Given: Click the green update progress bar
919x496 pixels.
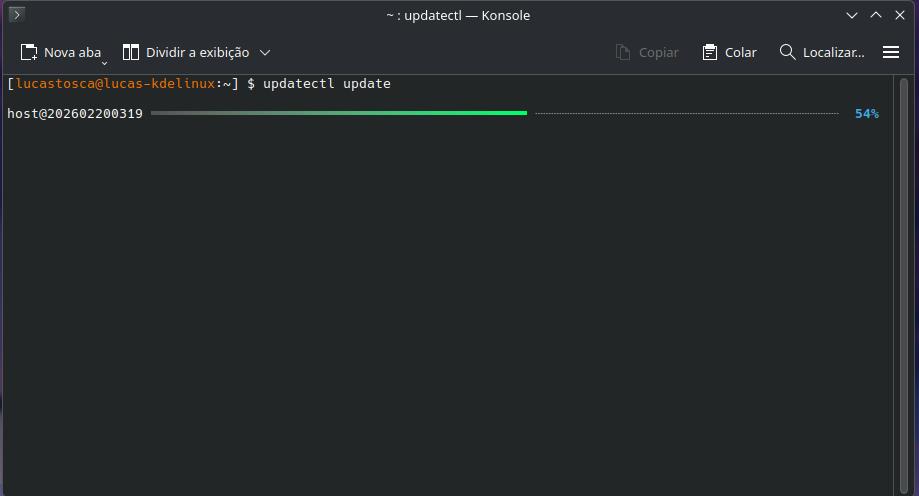Looking at the screenshot, I should coord(340,114).
